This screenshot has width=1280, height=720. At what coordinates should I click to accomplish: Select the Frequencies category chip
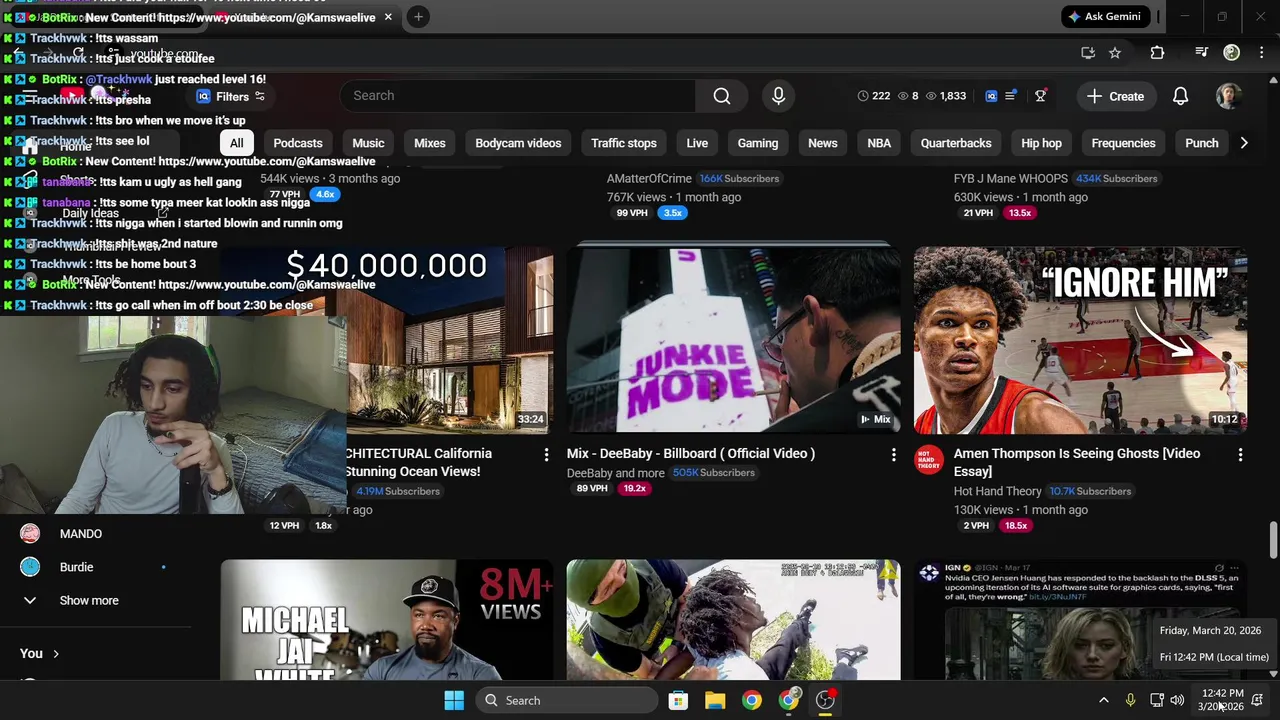pos(1123,143)
